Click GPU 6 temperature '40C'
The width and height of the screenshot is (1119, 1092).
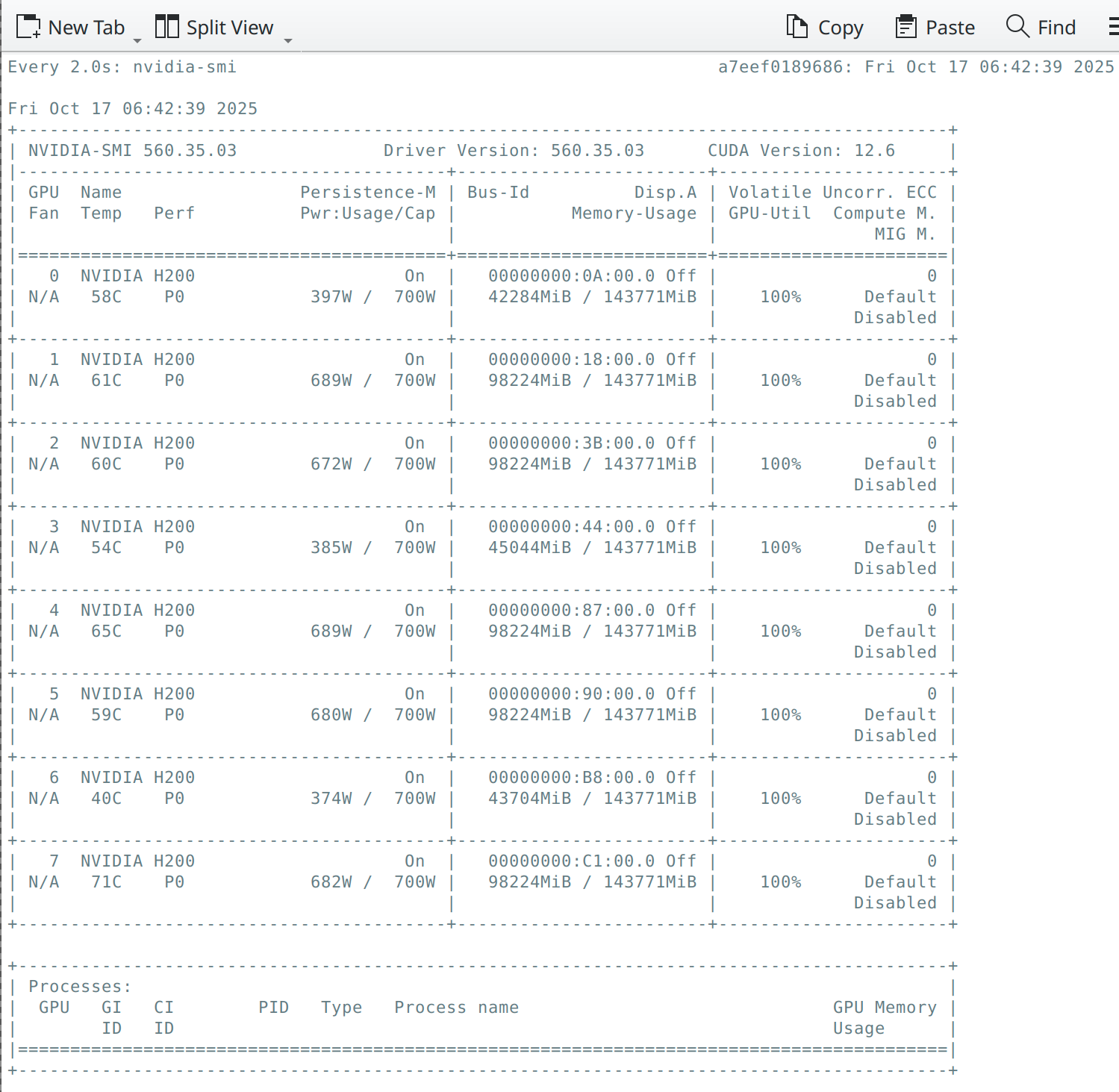pos(107,799)
